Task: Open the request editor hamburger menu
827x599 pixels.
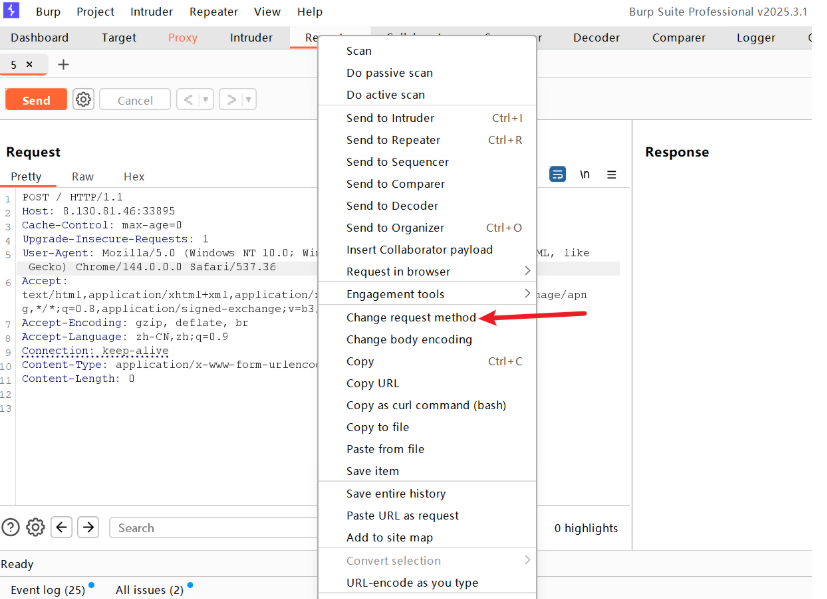Action: coord(612,175)
